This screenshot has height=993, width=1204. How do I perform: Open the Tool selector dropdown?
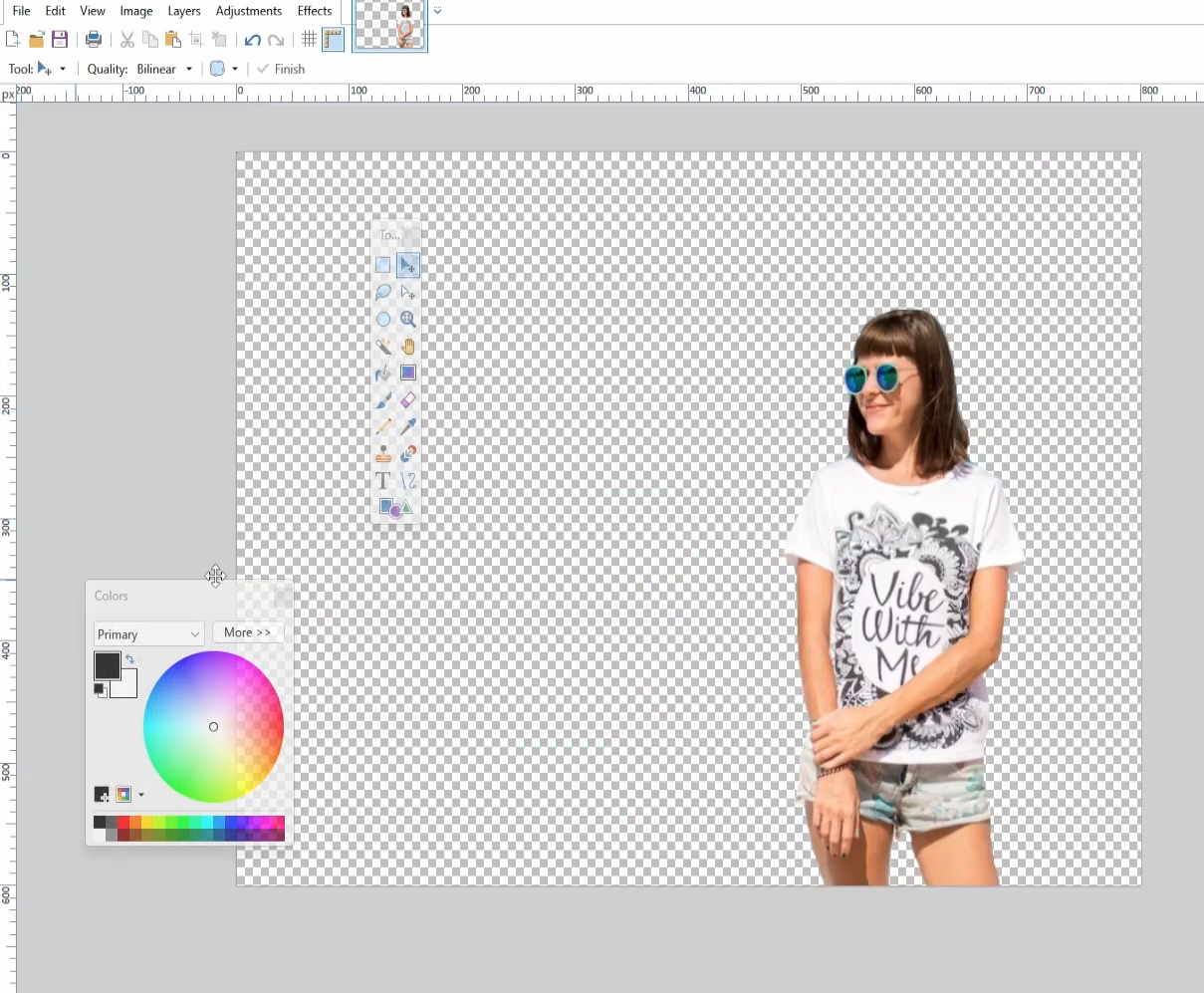tap(63, 69)
